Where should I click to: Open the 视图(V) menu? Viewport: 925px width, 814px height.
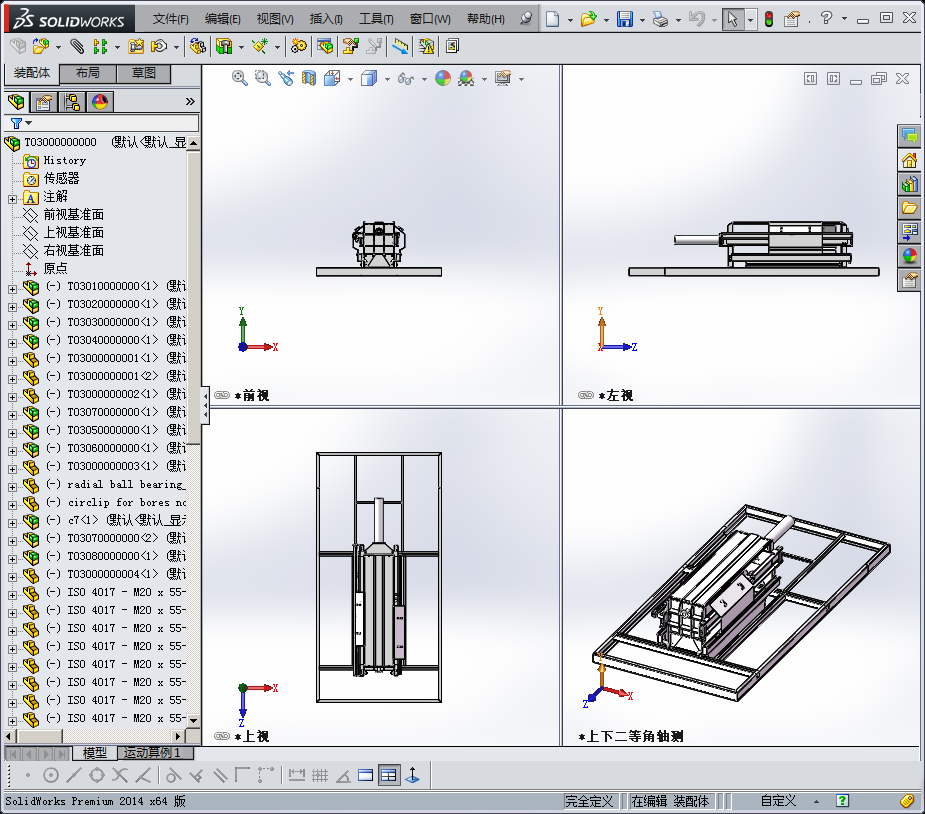coord(275,19)
